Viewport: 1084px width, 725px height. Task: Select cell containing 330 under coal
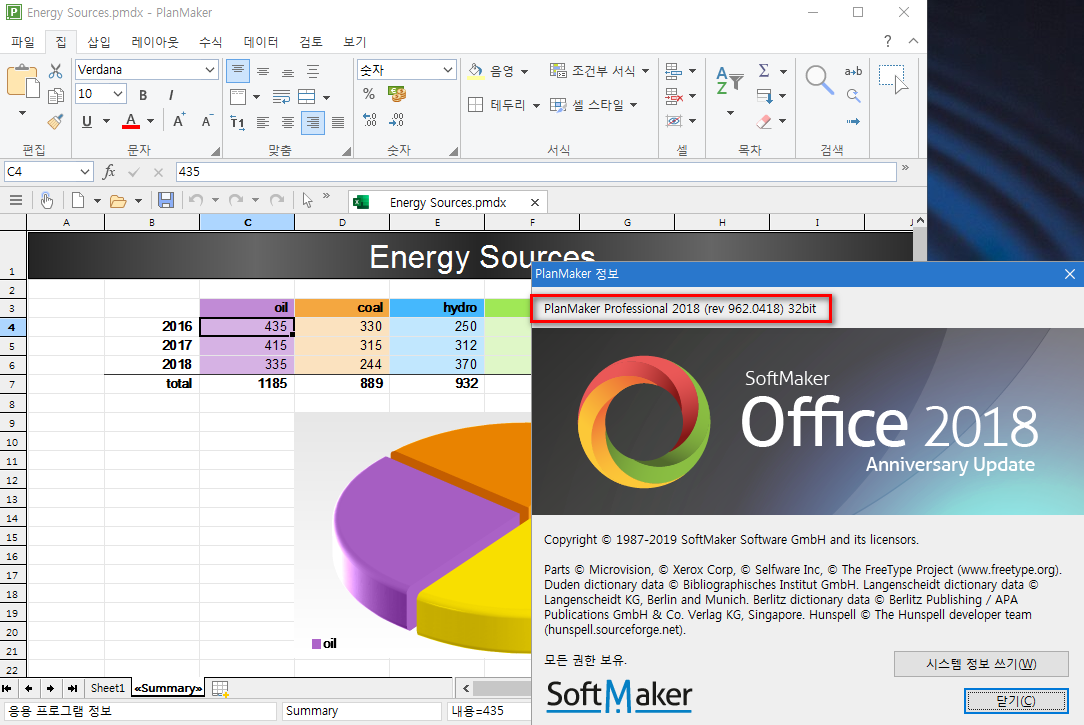tap(342, 326)
